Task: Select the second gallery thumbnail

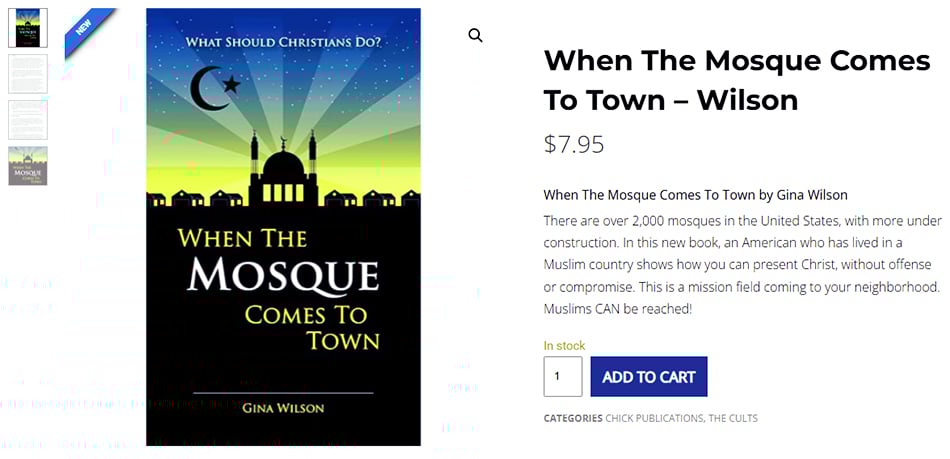Action: (x=28, y=74)
